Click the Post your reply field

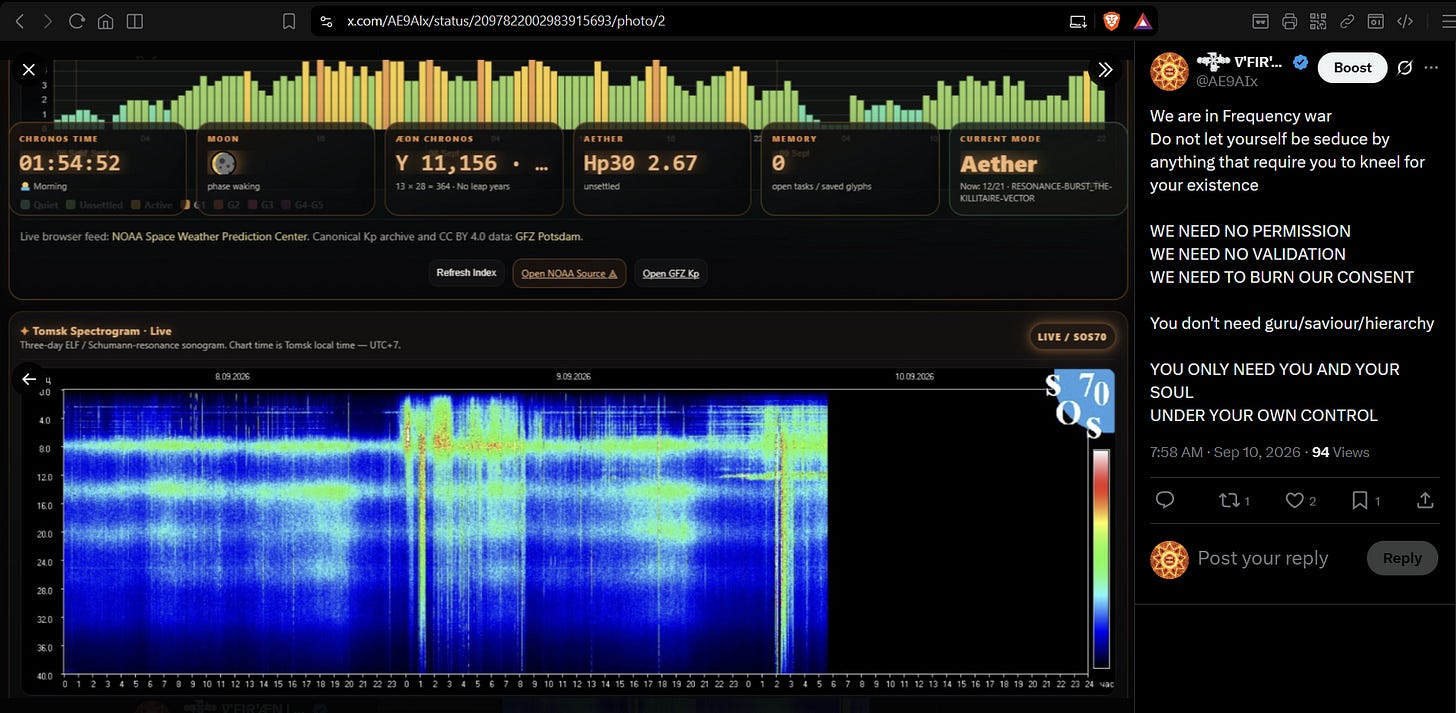pyautogui.click(x=1262, y=558)
